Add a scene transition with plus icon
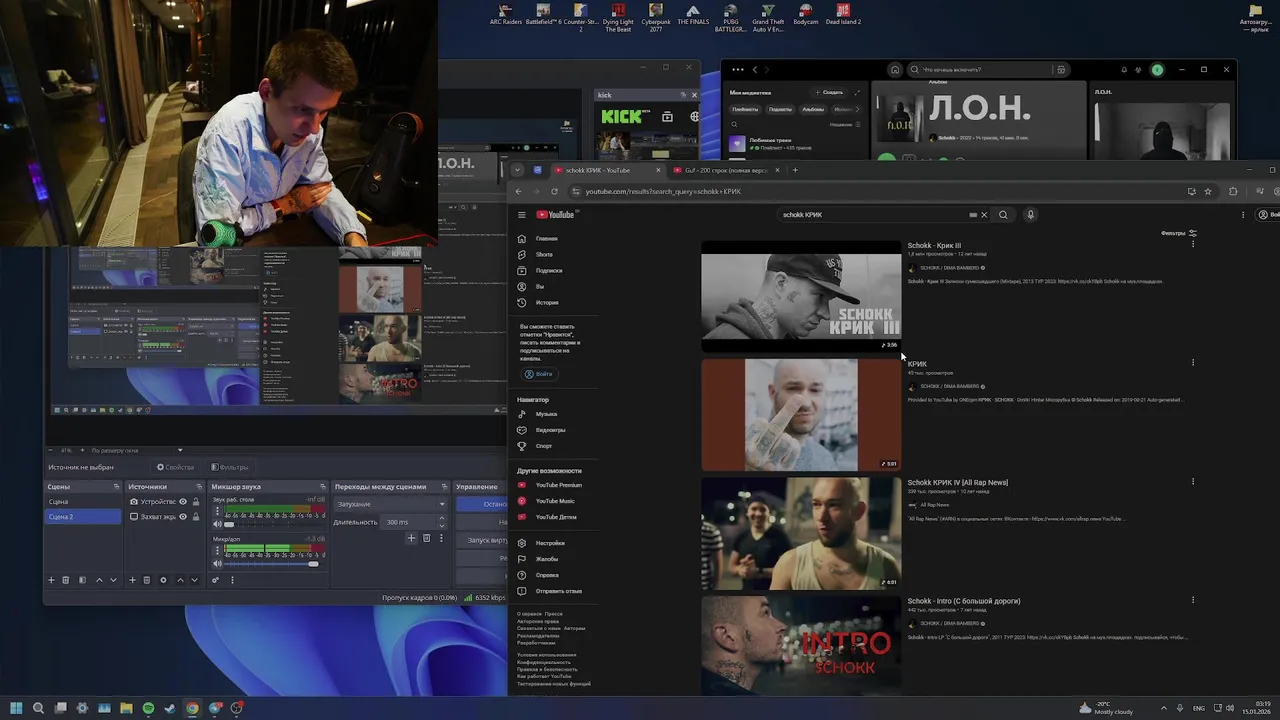 click(x=411, y=538)
